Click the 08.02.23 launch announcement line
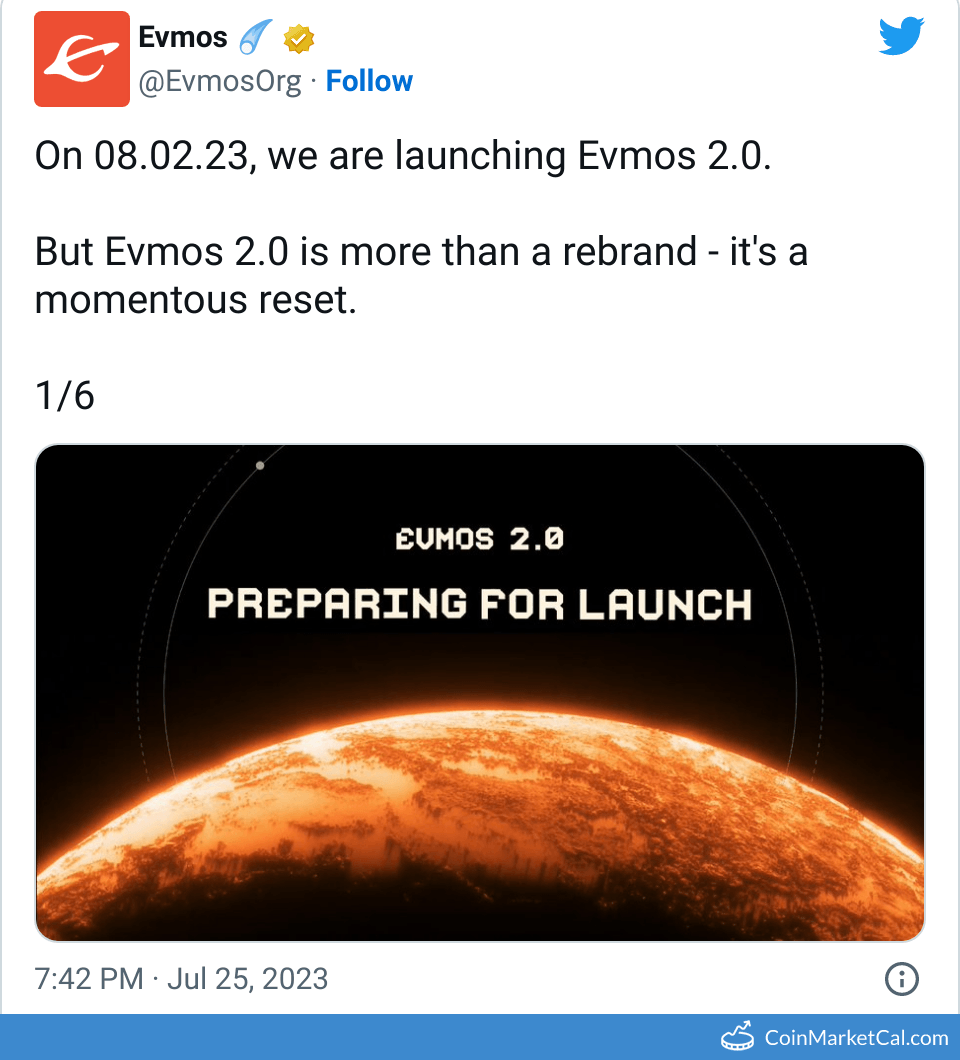Viewport: 960px width, 1060px height. [403, 155]
